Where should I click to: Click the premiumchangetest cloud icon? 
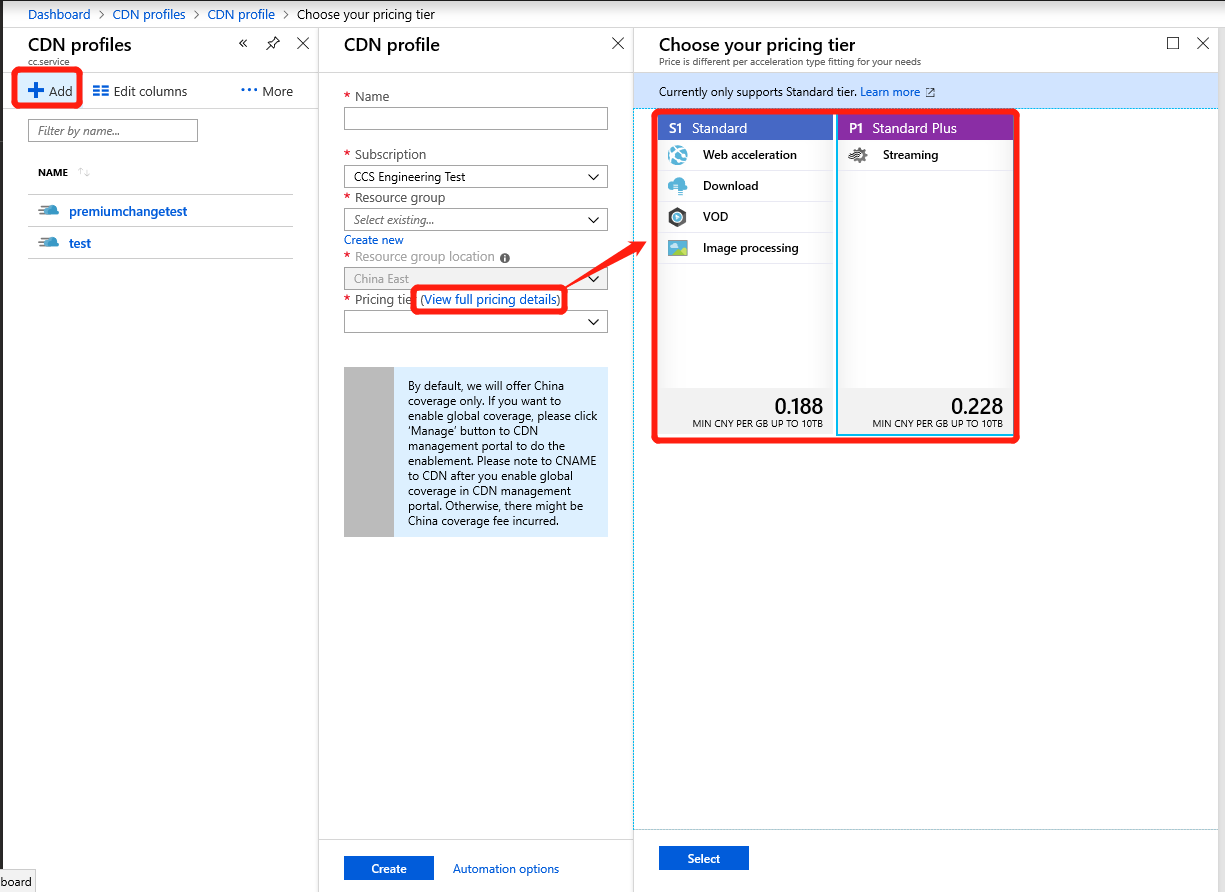click(49, 211)
